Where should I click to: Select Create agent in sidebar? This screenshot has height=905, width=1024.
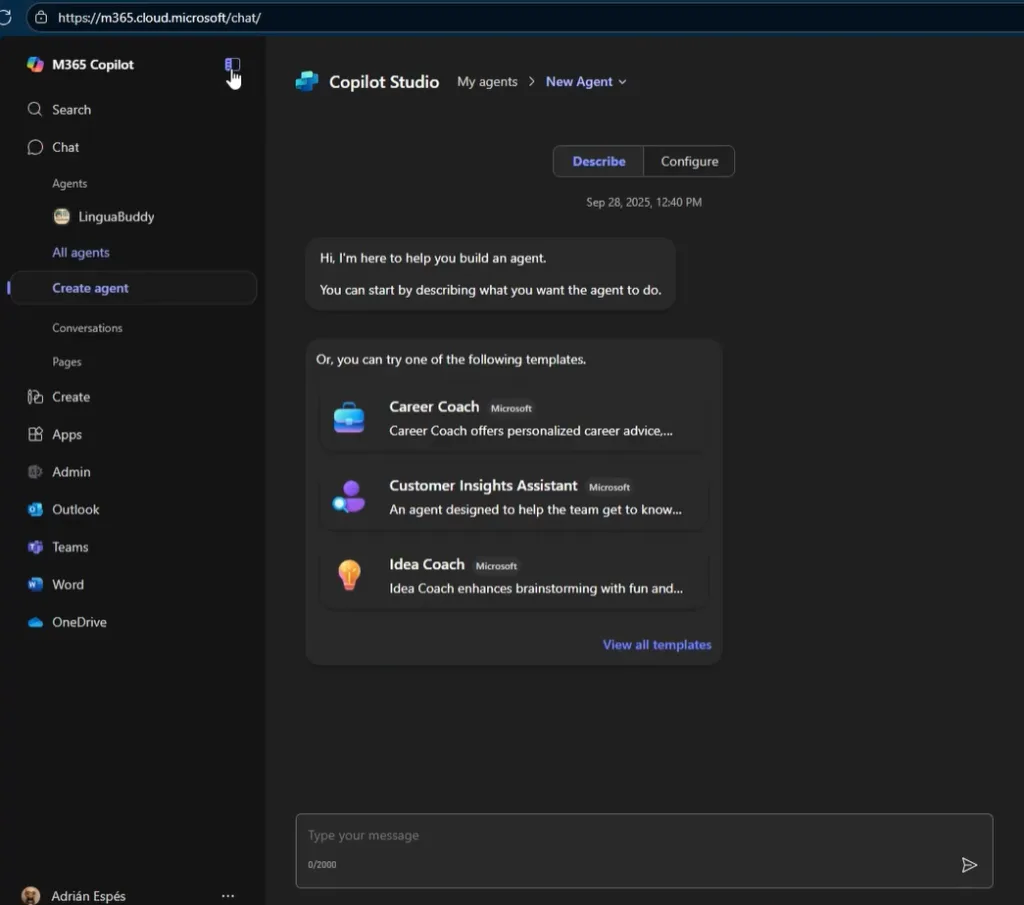pos(133,288)
